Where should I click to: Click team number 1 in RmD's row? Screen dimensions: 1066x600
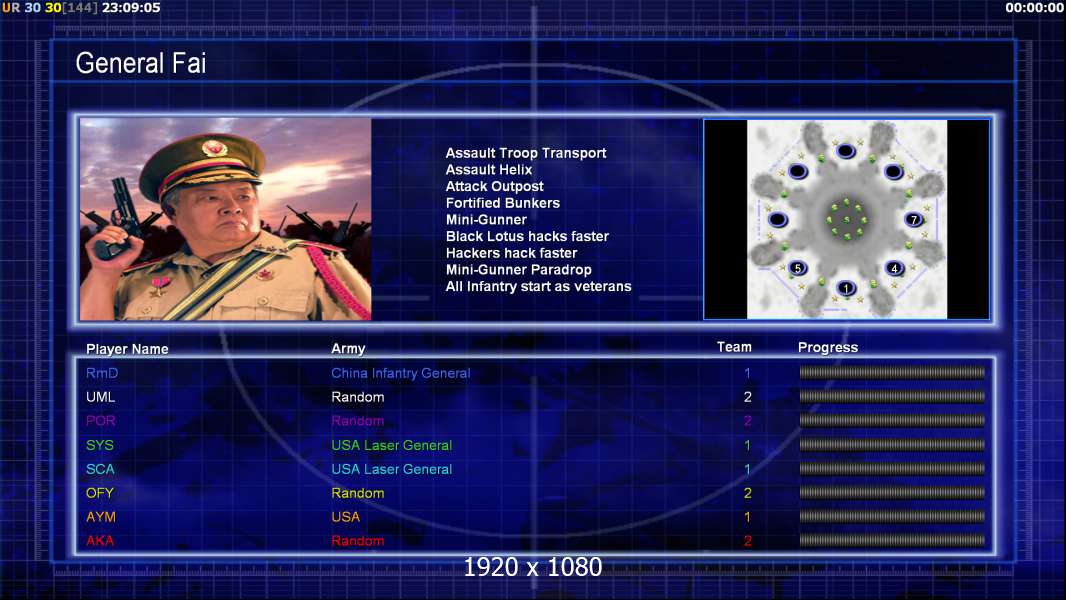click(747, 373)
